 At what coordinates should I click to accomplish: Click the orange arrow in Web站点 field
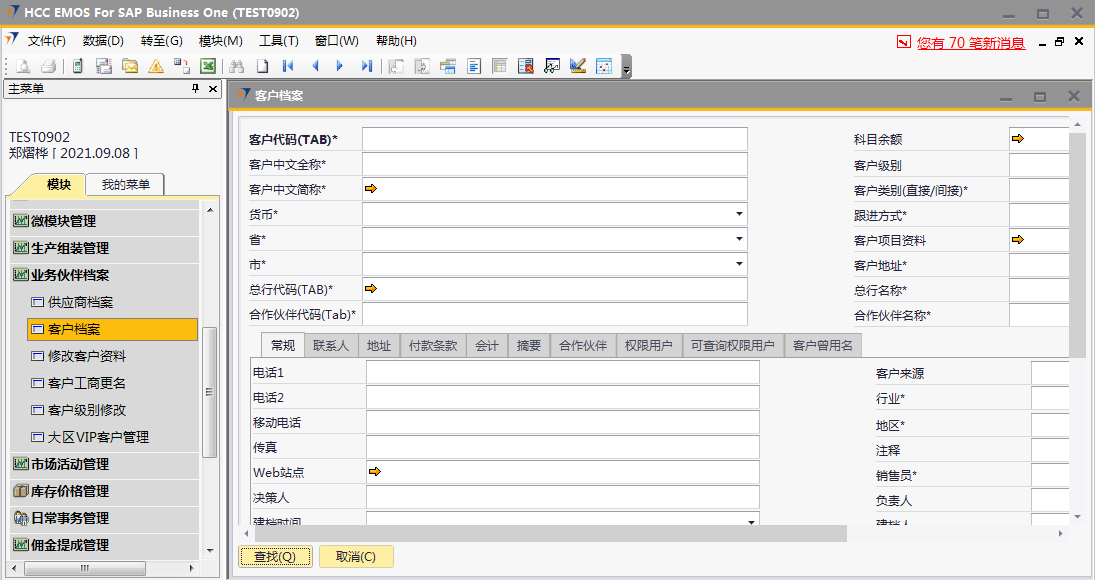pyautogui.click(x=375, y=471)
